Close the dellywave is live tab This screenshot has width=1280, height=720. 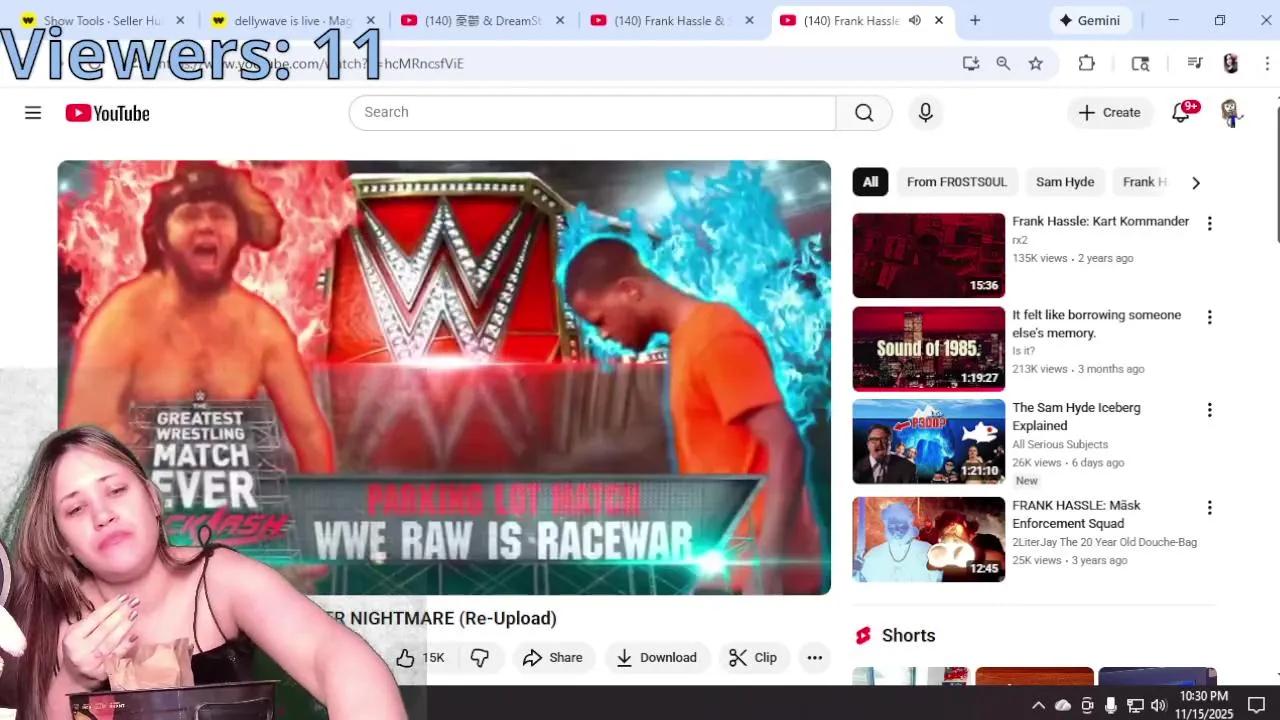(x=370, y=20)
